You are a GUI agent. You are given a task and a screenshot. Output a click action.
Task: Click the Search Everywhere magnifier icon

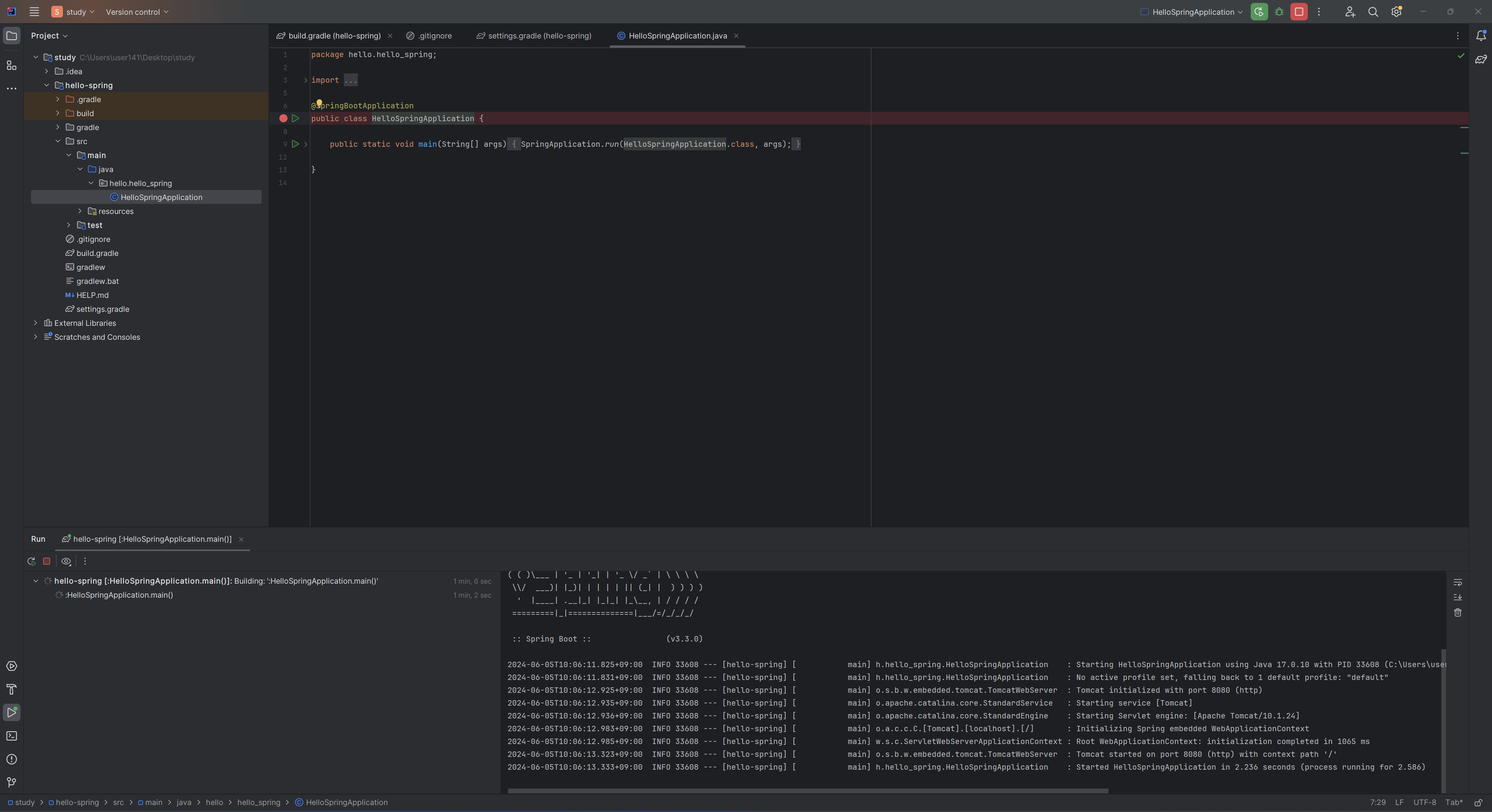pos(1372,12)
